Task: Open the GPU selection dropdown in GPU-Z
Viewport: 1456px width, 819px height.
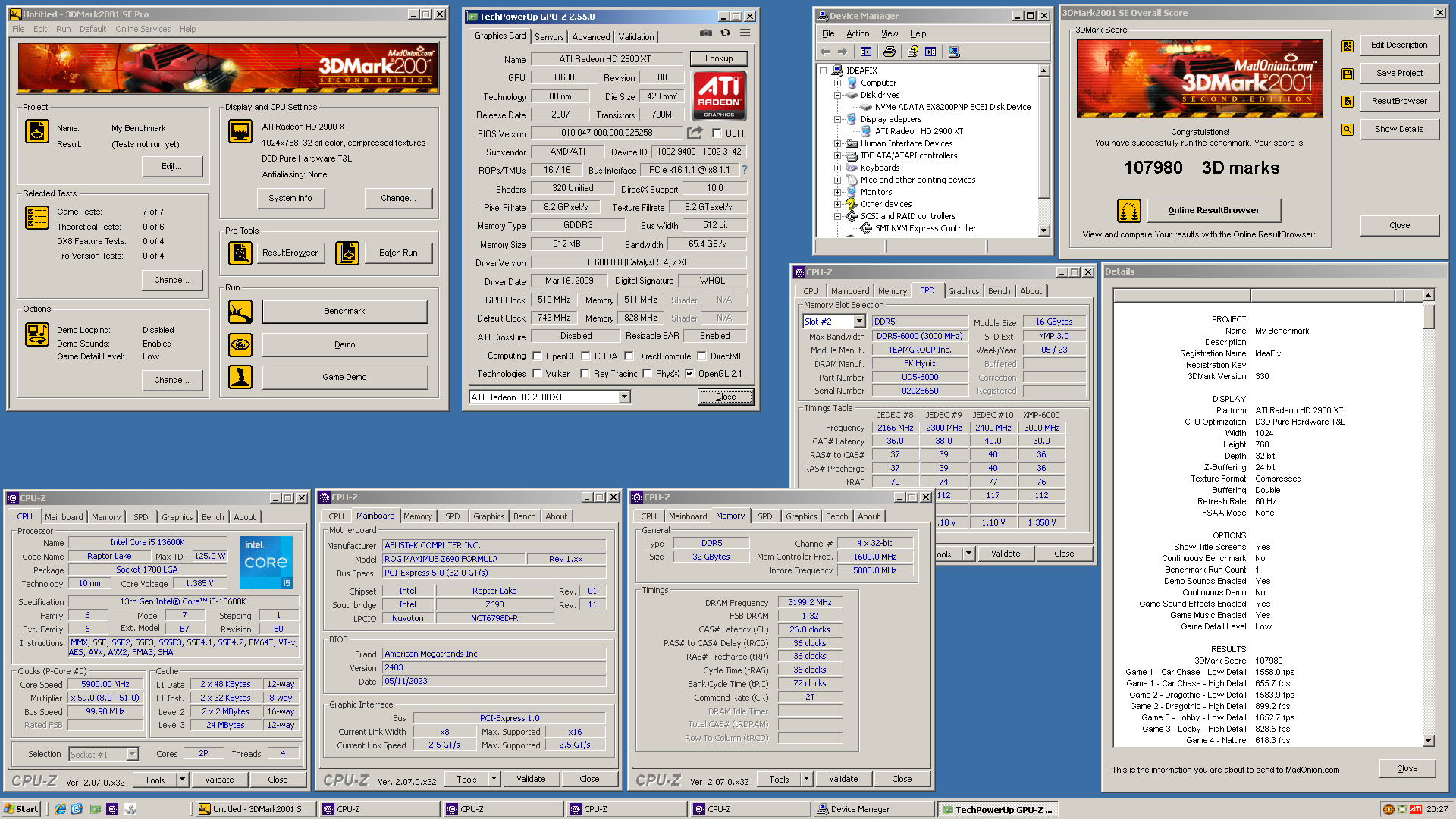Action: click(624, 397)
